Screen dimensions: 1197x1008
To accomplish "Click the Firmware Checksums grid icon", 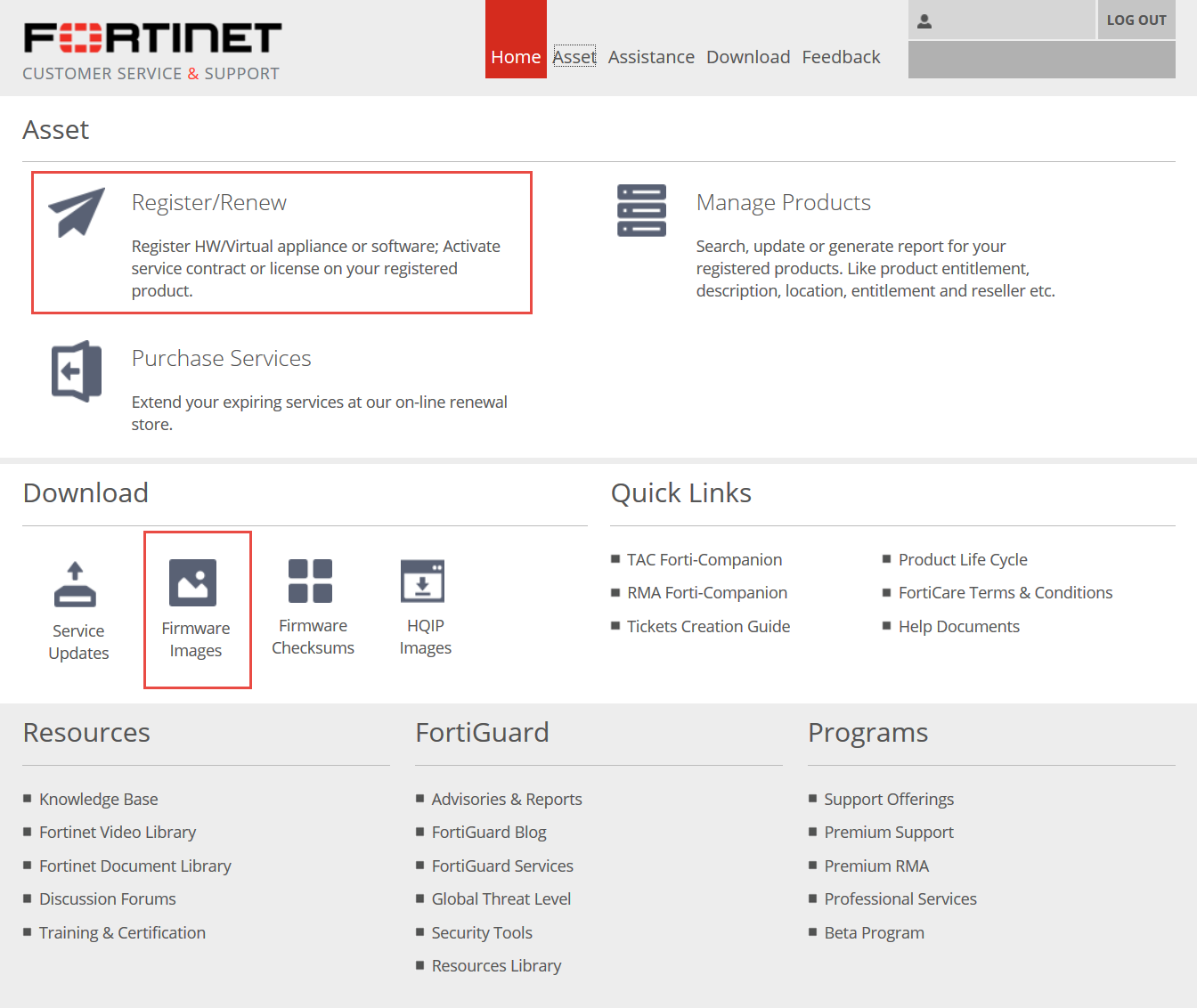I will pyautogui.click(x=311, y=580).
